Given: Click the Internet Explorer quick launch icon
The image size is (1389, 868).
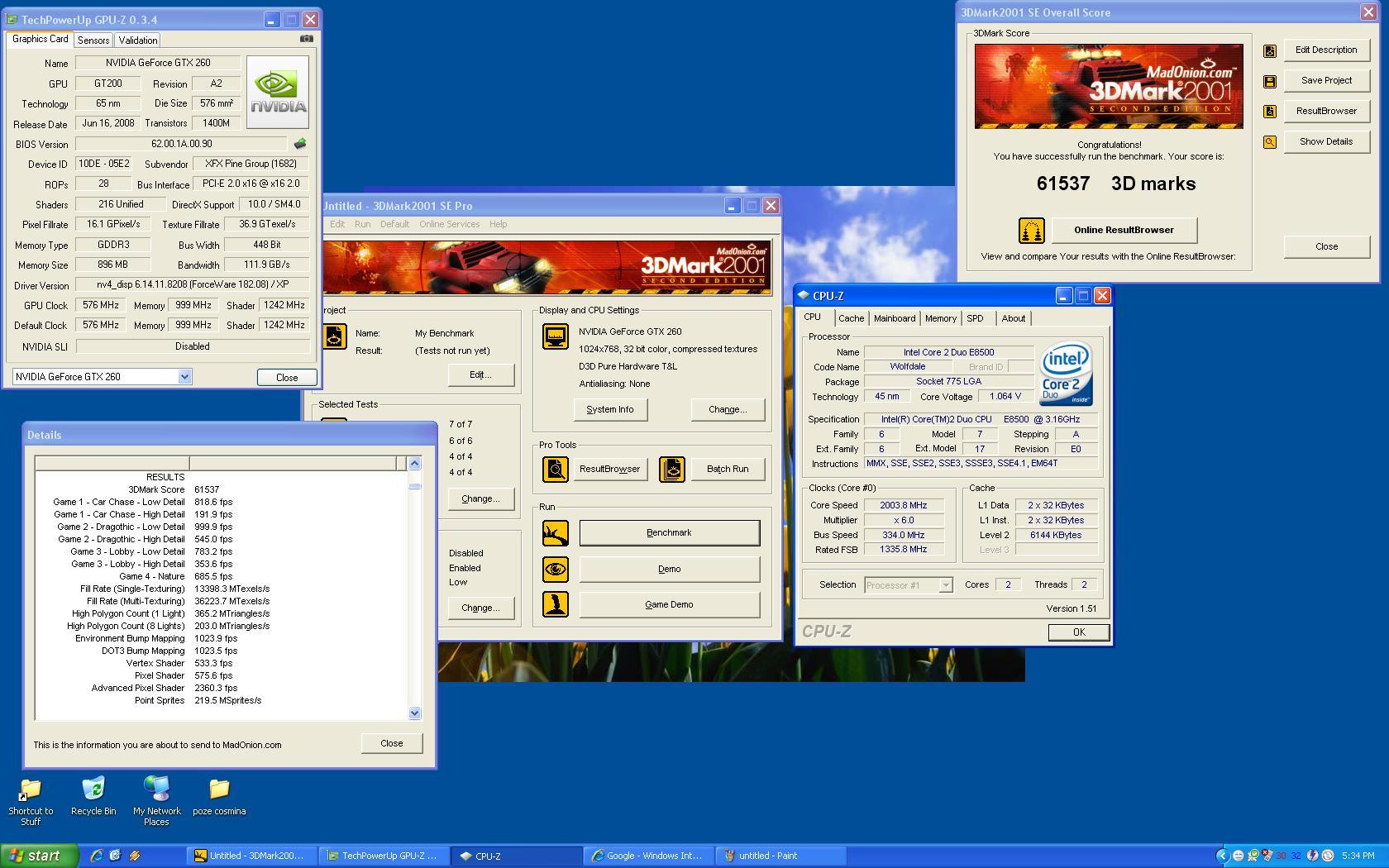Looking at the screenshot, I should point(97,856).
